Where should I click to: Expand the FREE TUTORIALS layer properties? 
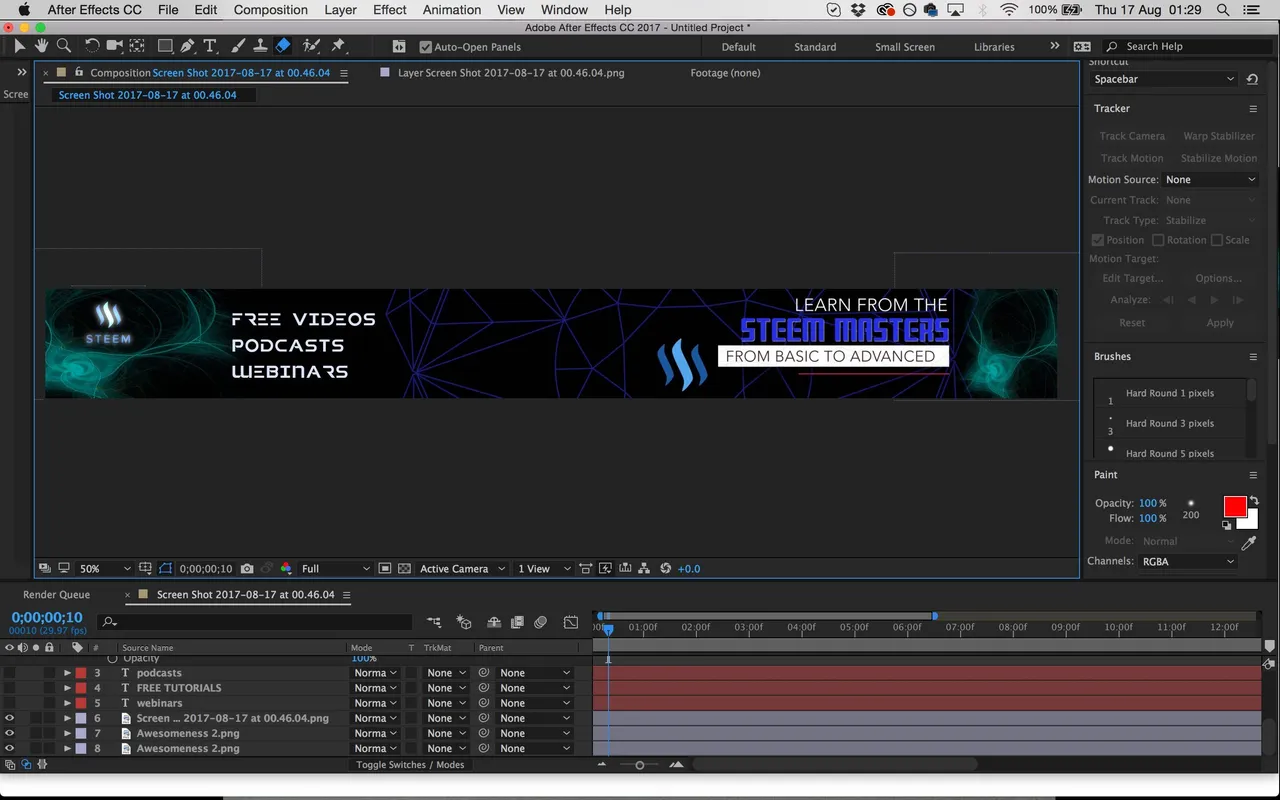pos(67,688)
